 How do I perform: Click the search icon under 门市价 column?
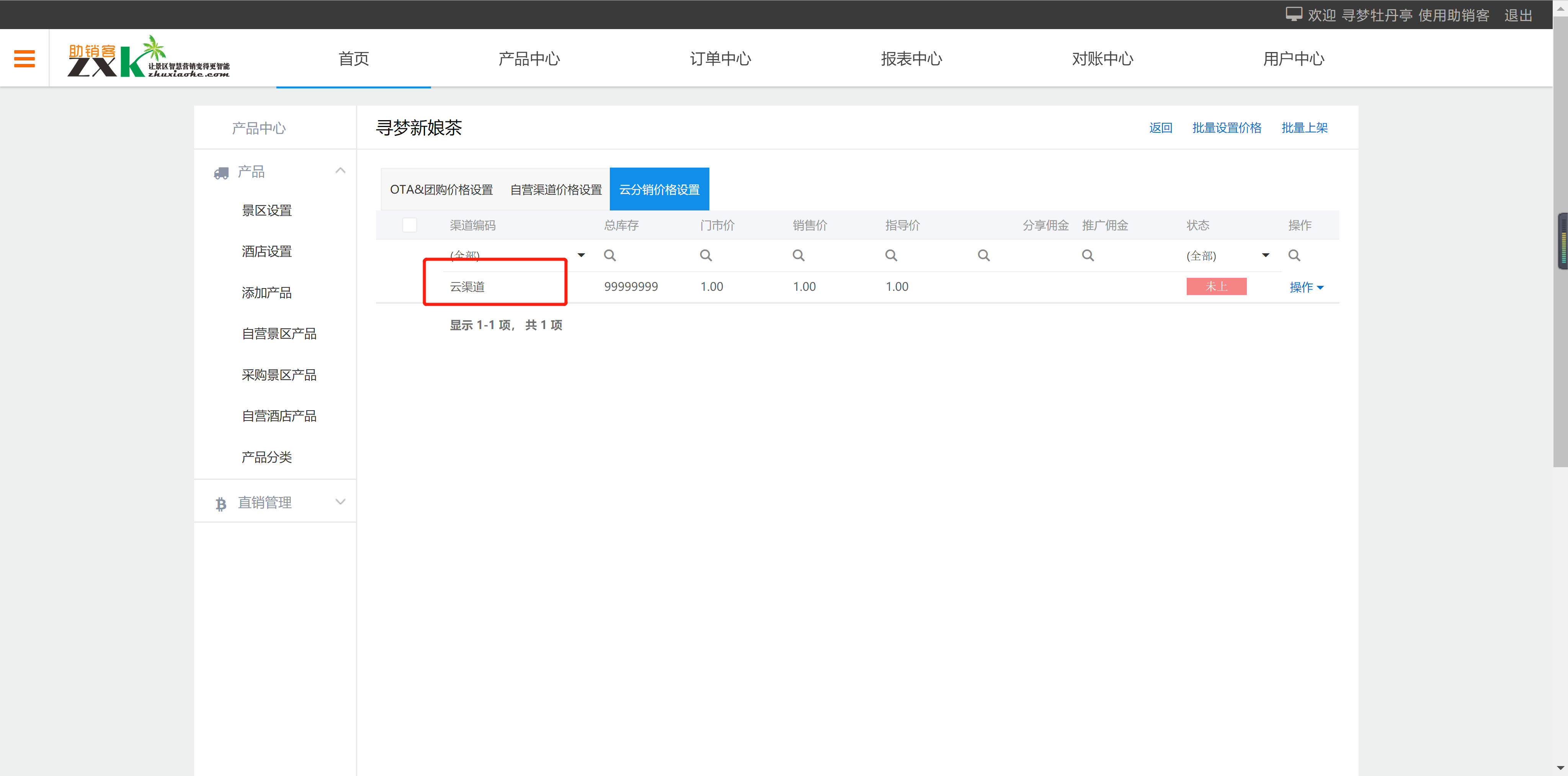pos(706,256)
